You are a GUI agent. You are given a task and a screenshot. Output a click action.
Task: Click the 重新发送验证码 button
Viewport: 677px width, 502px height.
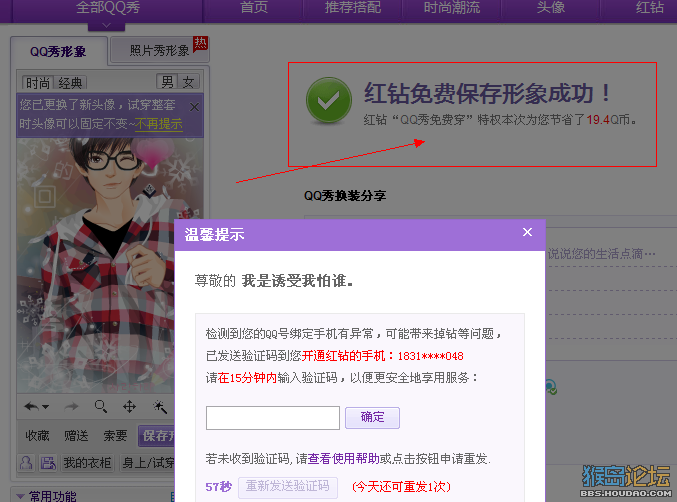288,487
